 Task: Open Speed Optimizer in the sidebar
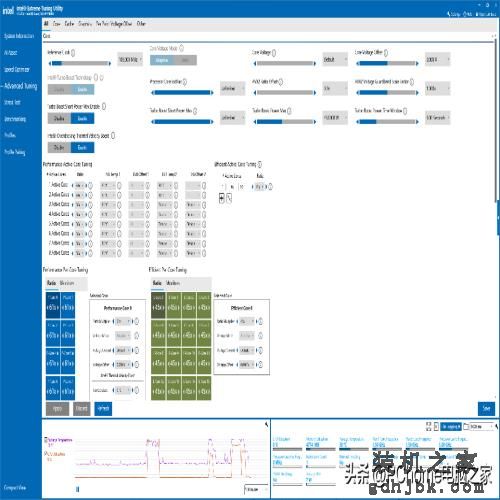pyautogui.click(x=17, y=69)
